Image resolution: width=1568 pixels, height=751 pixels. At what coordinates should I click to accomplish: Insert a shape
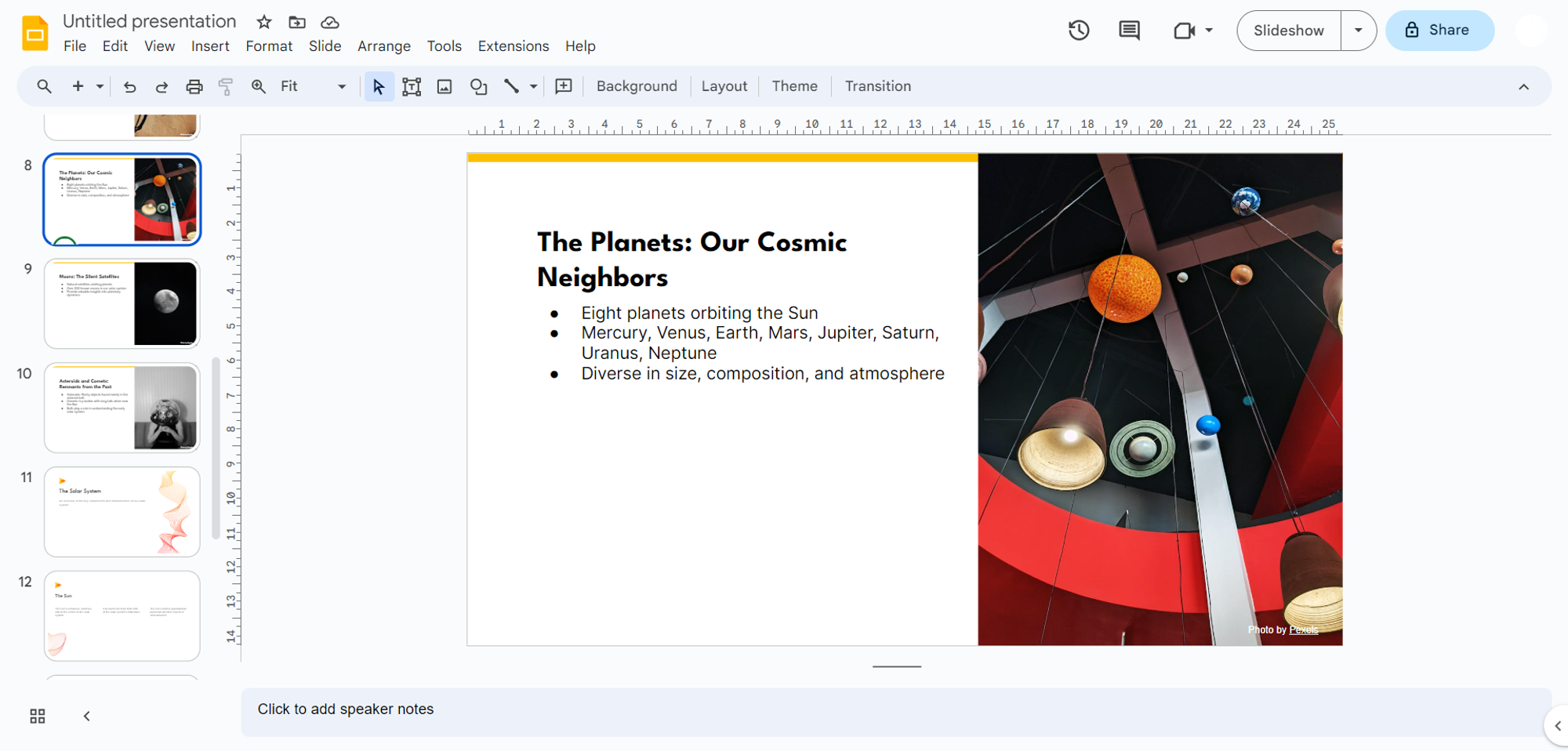click(478, 86)
